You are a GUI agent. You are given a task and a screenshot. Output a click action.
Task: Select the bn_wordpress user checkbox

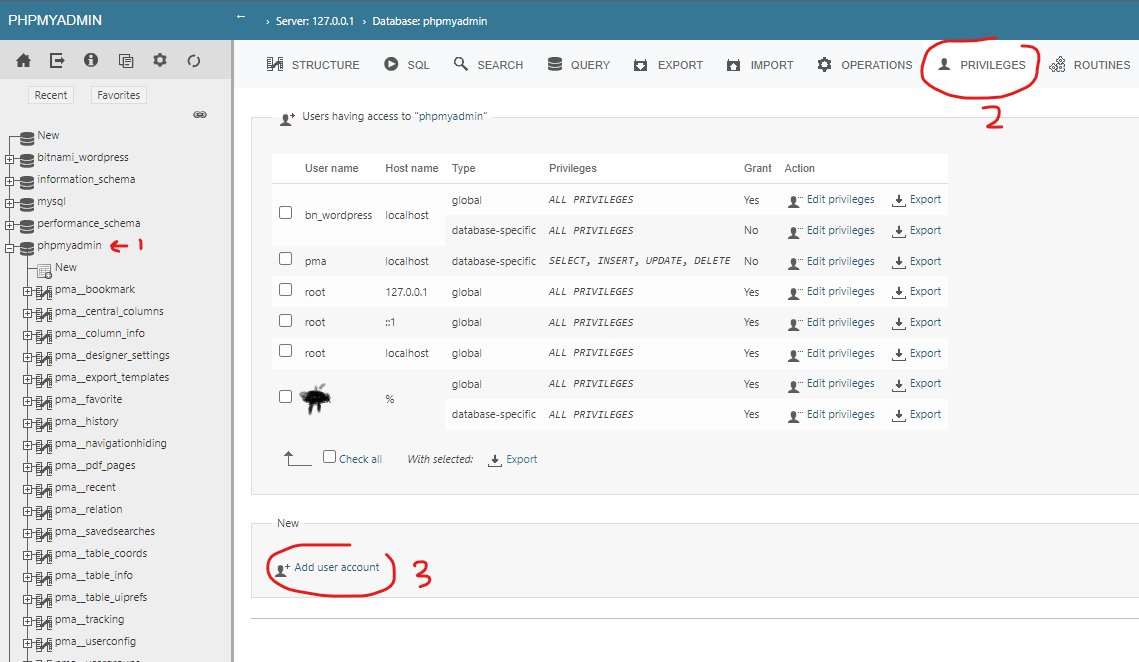click(x=285, y=212)
